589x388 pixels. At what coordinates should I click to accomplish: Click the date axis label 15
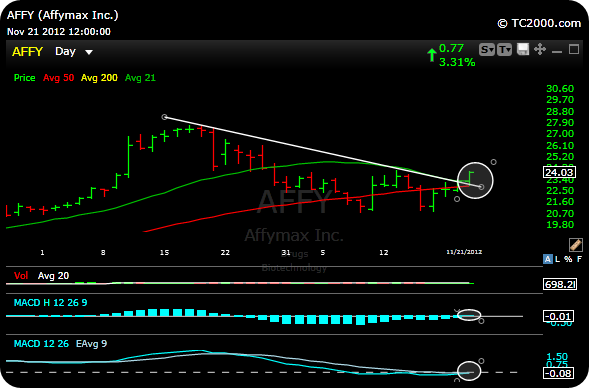pos(164,252)
